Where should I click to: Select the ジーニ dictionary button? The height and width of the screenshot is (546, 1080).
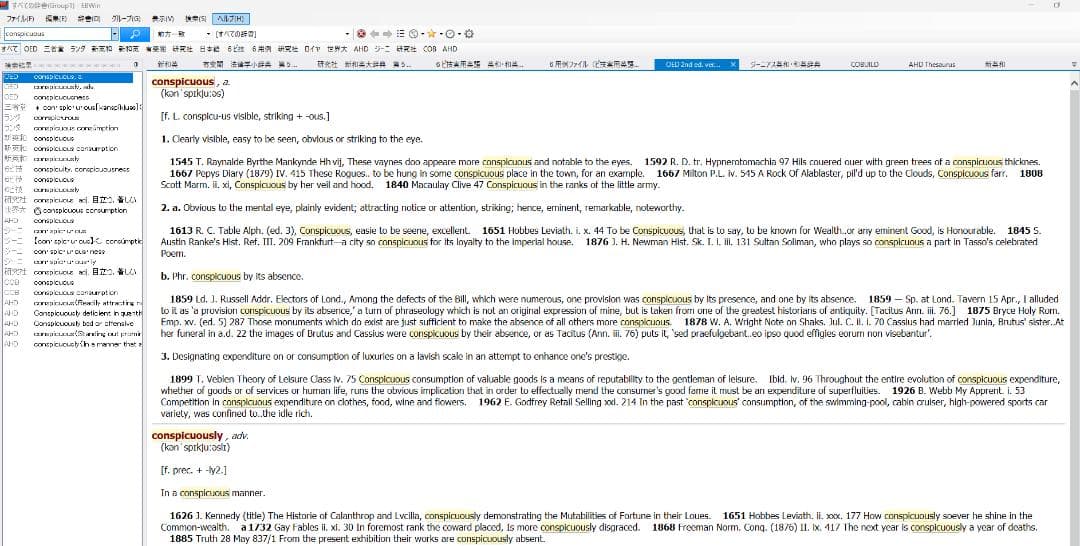click(x=382, y=49)
